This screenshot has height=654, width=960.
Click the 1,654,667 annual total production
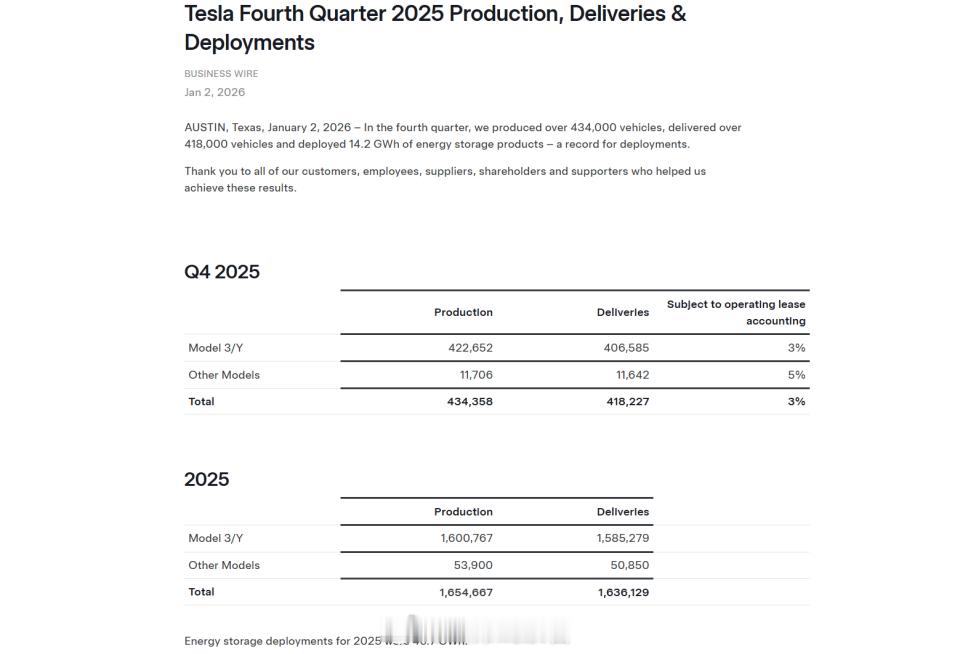click(x=465, y=592)
